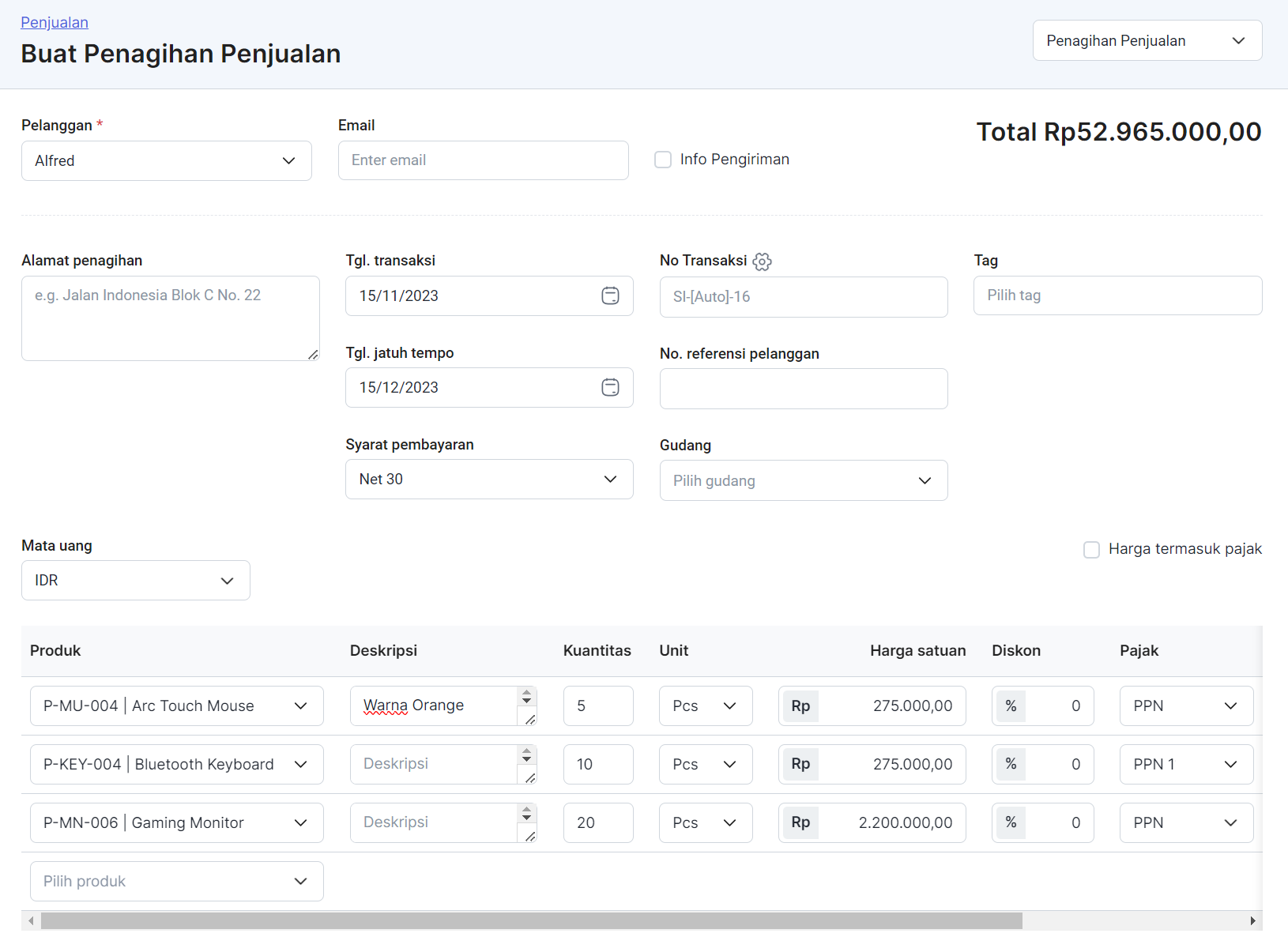
Task: Go to the Penjualan breadcrumb link
Action: (x=55, y=22)
